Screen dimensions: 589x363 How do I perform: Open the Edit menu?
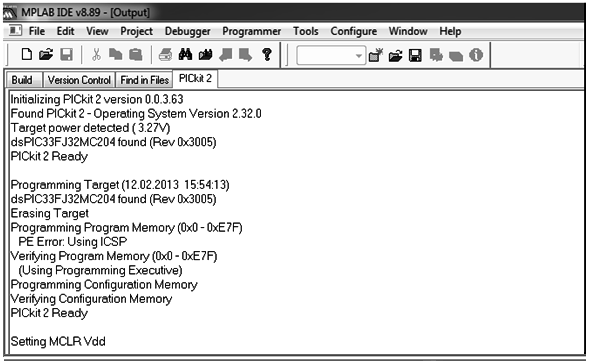coord(65,31)
